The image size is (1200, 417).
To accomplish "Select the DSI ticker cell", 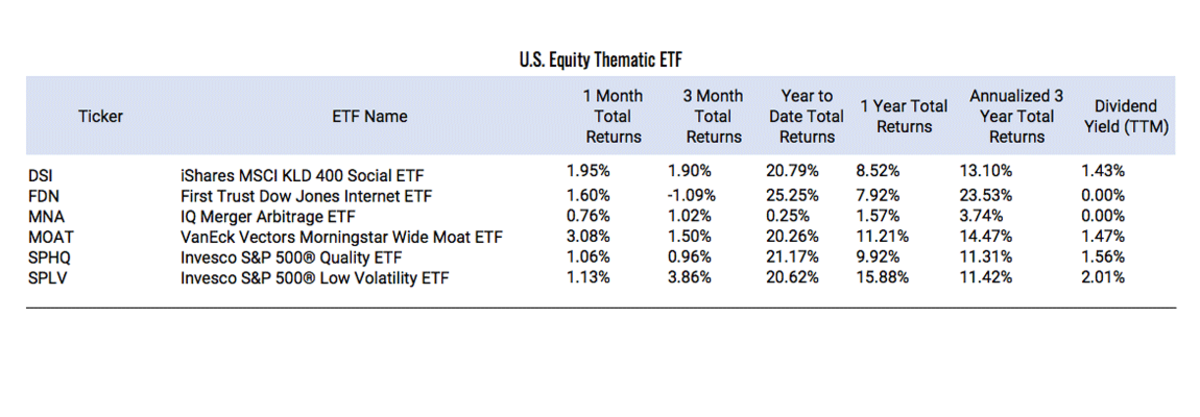I will click(41, 177).
